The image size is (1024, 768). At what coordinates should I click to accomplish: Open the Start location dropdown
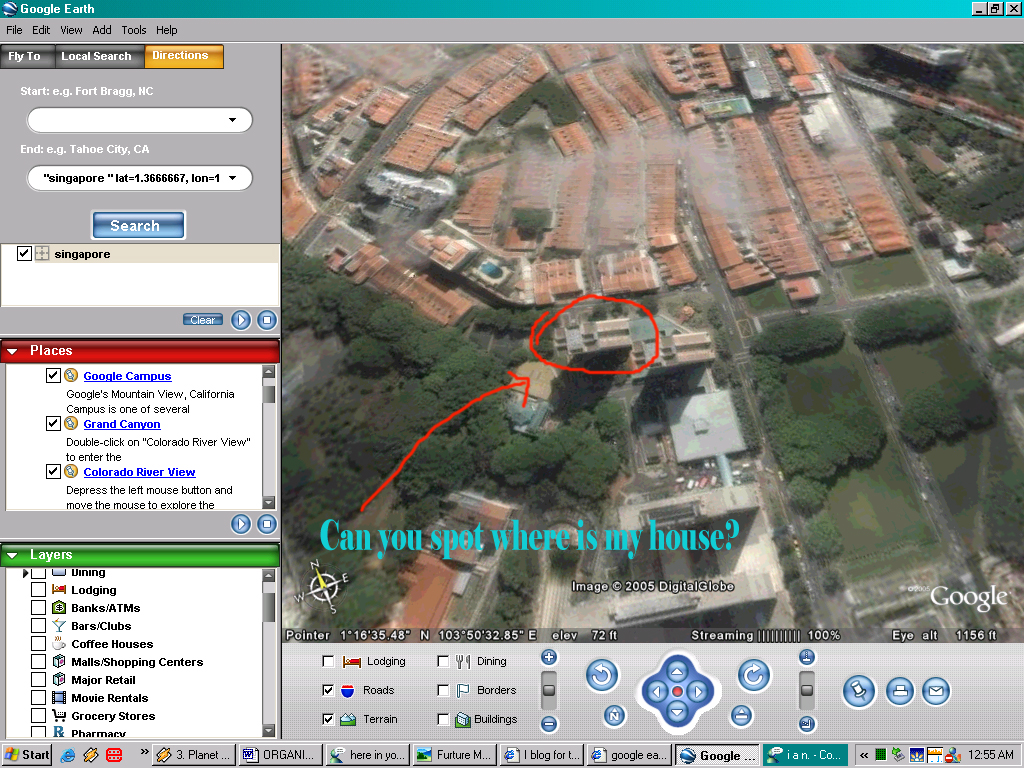(x=232, y=120)
